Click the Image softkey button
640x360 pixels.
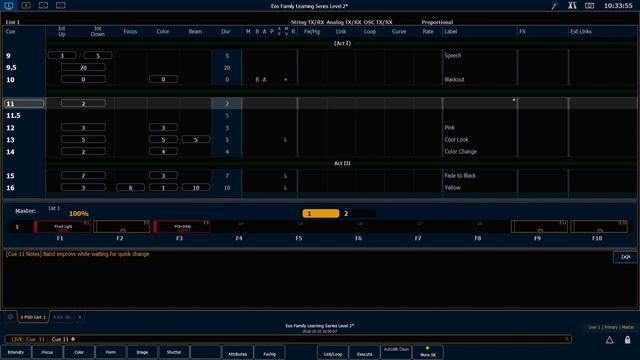[142, 352]
